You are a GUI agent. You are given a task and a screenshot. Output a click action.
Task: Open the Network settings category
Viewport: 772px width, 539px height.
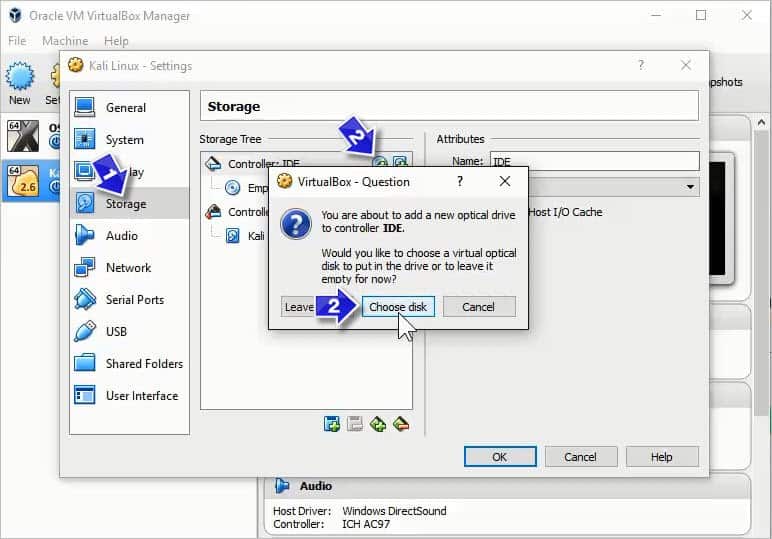(x=129, y=267)
